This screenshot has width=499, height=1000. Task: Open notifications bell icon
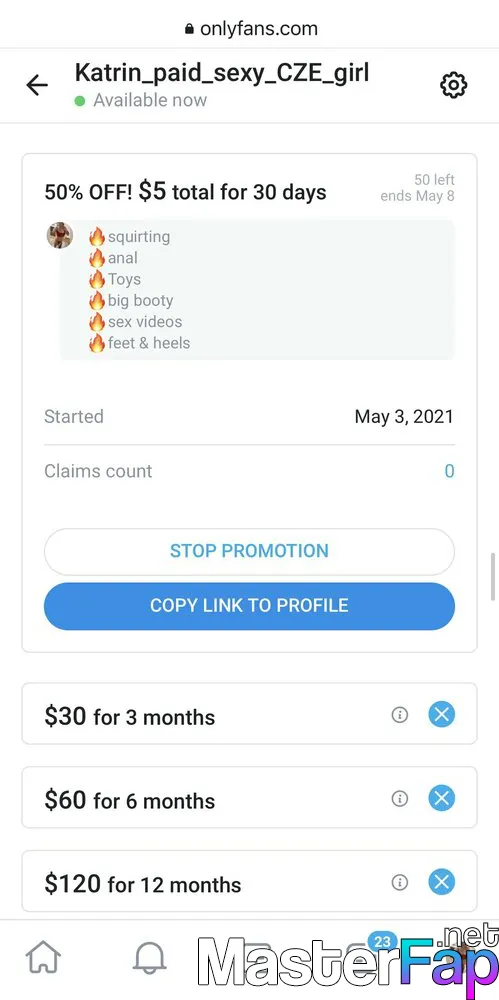pos(150,958)
